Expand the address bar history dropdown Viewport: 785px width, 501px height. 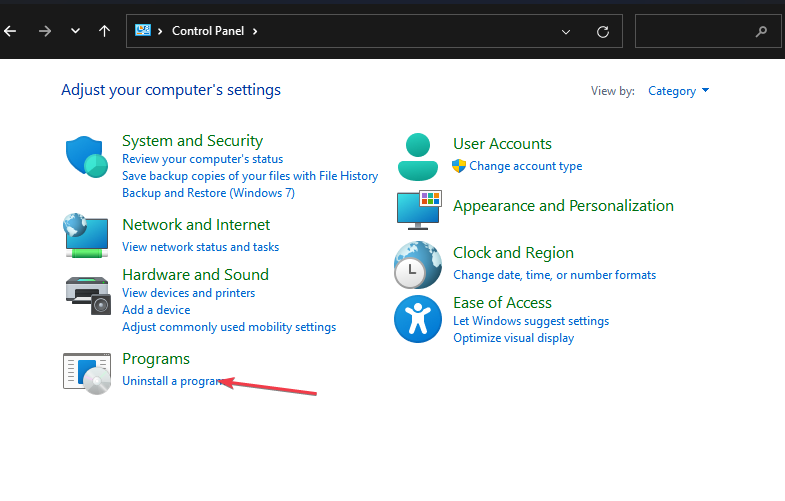567,31
